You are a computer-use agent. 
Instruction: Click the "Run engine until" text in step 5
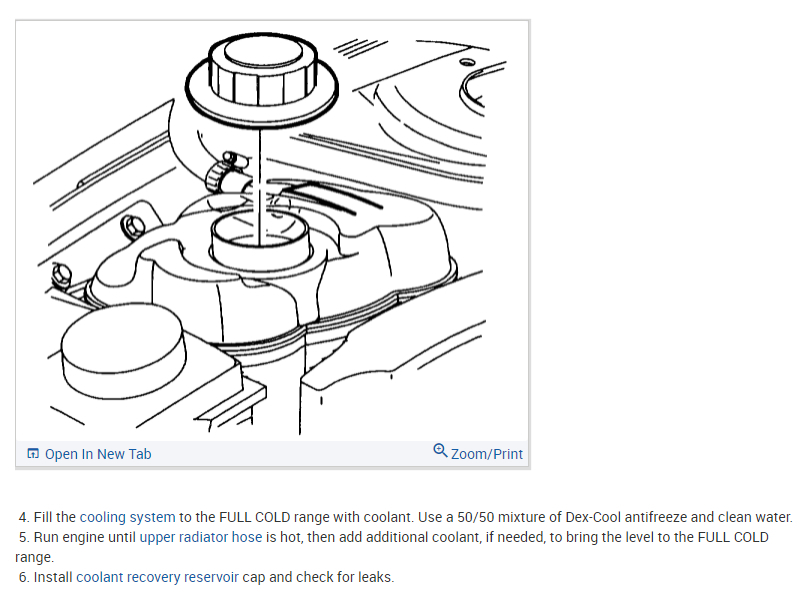pyautogui.click(x=85, y=537)
